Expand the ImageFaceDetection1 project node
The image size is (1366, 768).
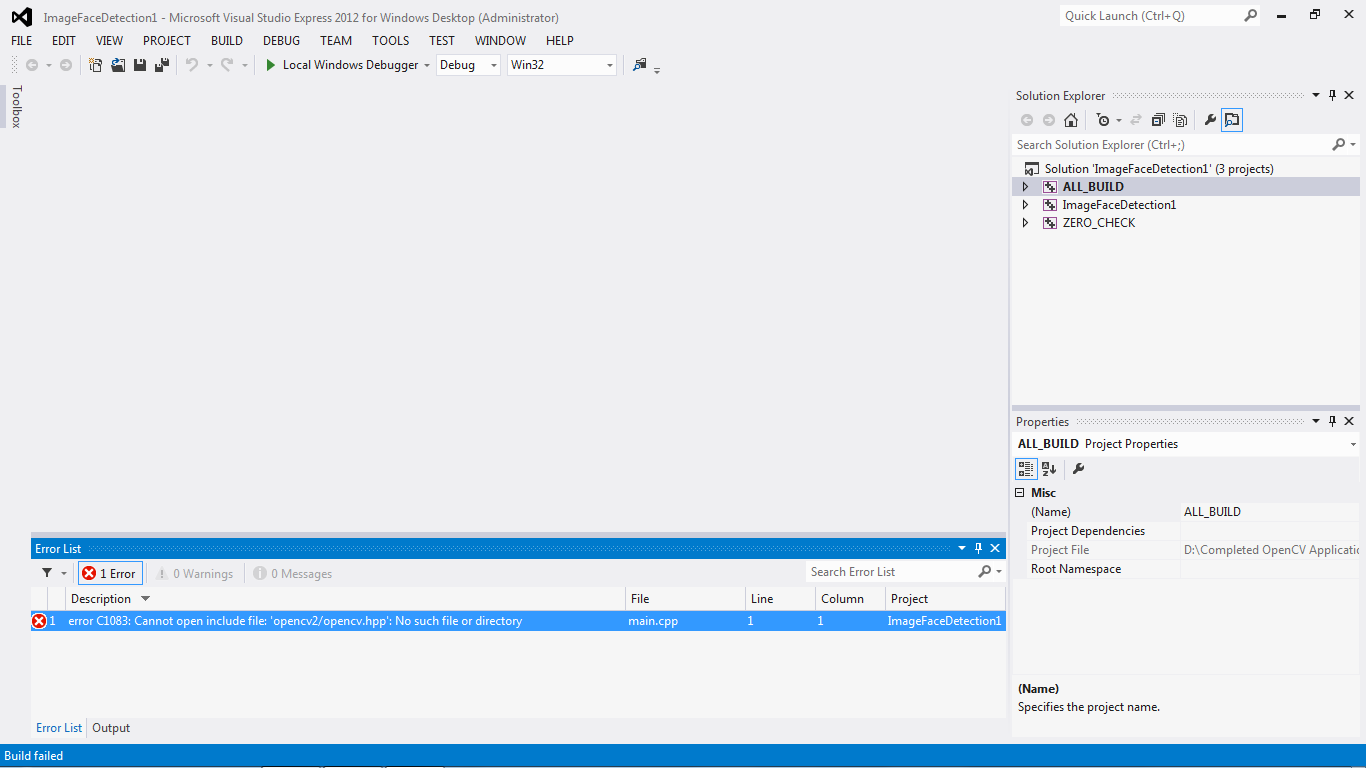tap(1025, 205)
